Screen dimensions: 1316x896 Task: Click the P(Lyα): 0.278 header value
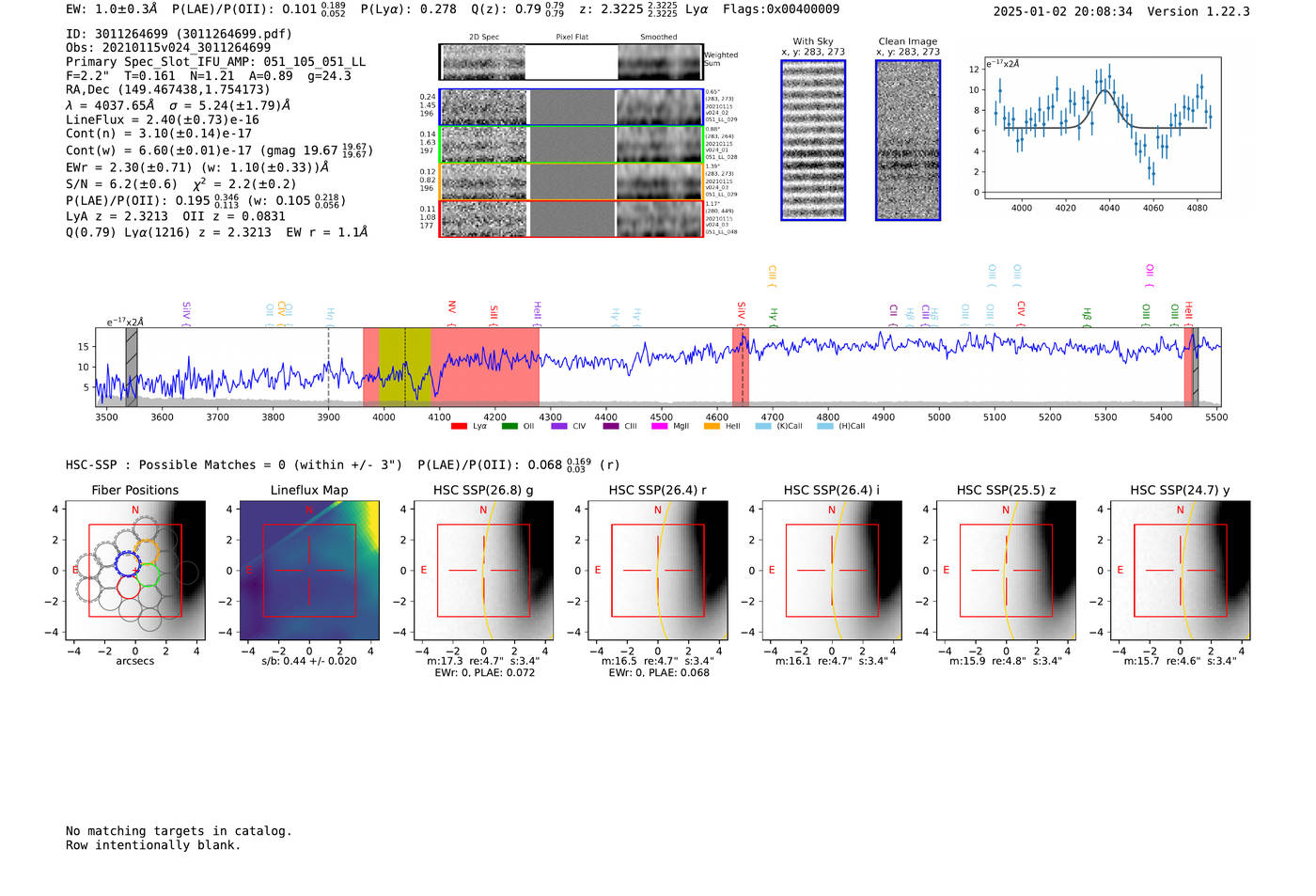[x=409, y=9]
